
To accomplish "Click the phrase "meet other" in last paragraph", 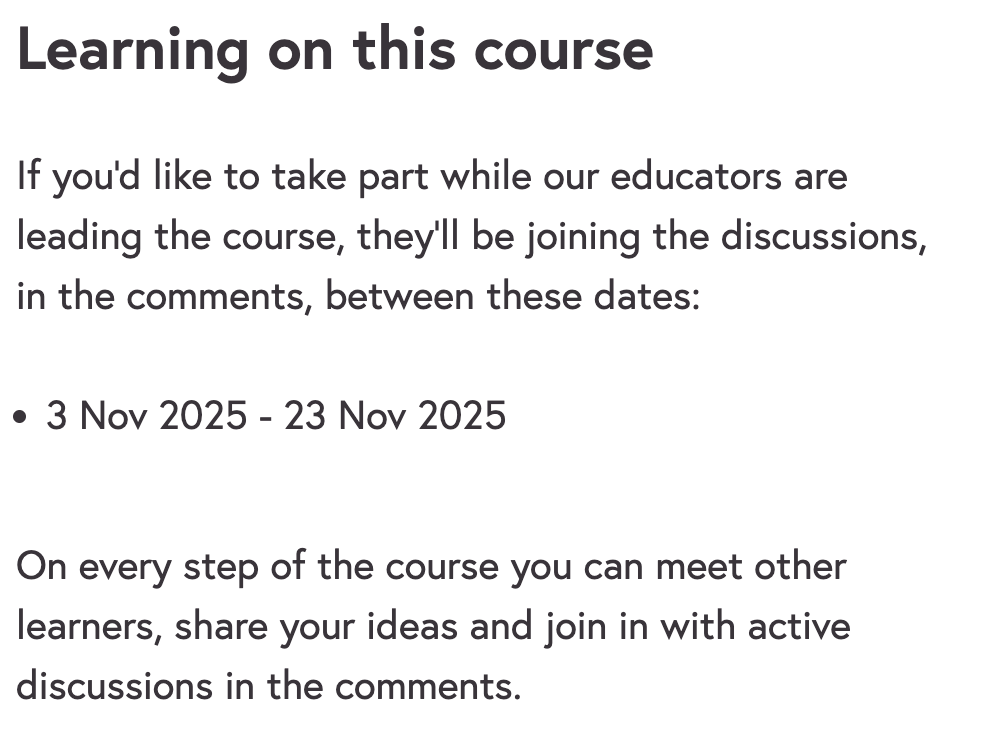I will 750,567.
